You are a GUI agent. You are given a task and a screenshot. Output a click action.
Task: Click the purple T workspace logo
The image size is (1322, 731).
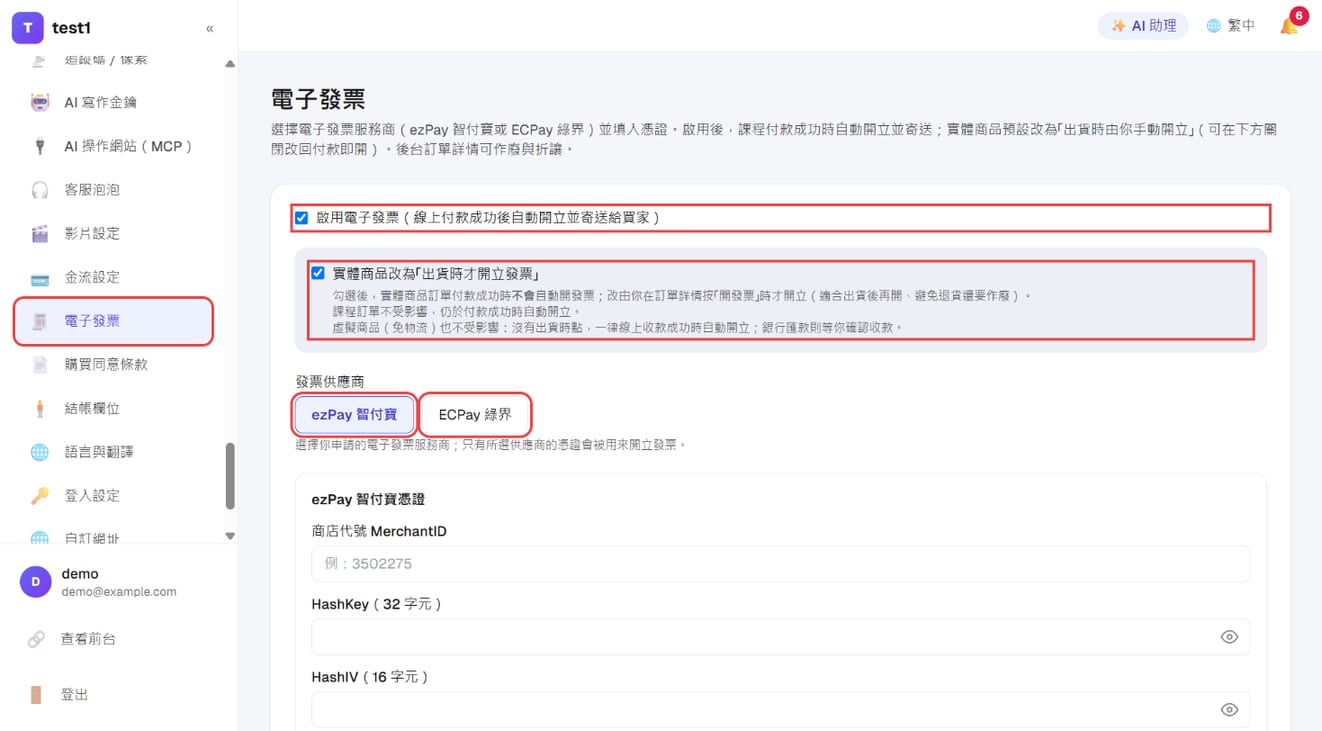[28, 28]
